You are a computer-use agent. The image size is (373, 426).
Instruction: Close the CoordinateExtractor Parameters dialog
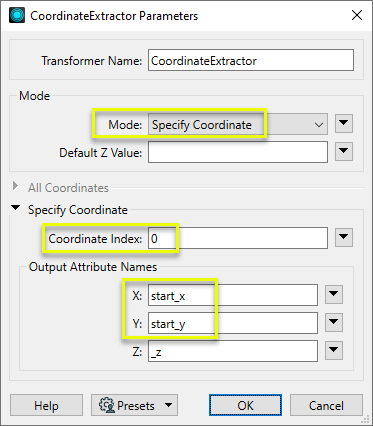pyautogui.click(x=357, y=15)
